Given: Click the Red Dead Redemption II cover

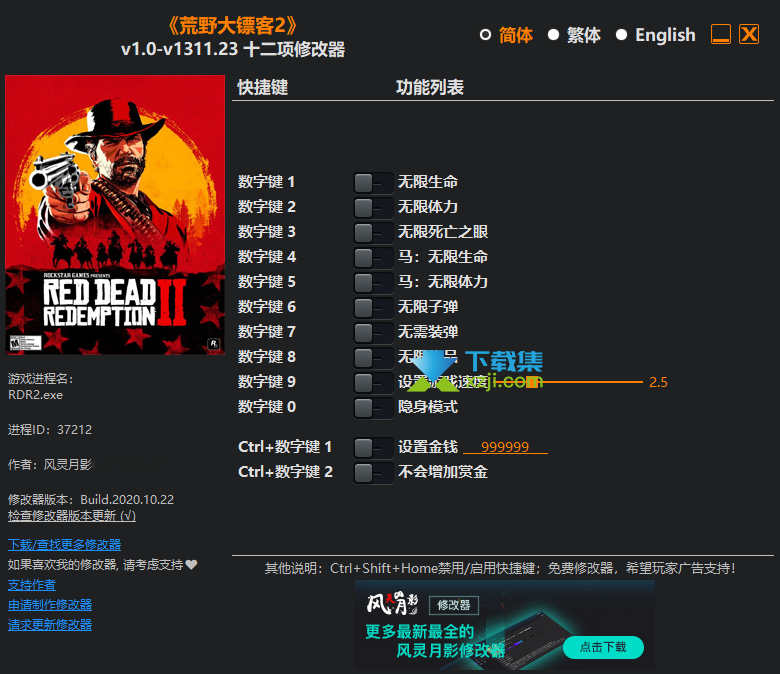Looking at the screenshot, I should 115,215.
